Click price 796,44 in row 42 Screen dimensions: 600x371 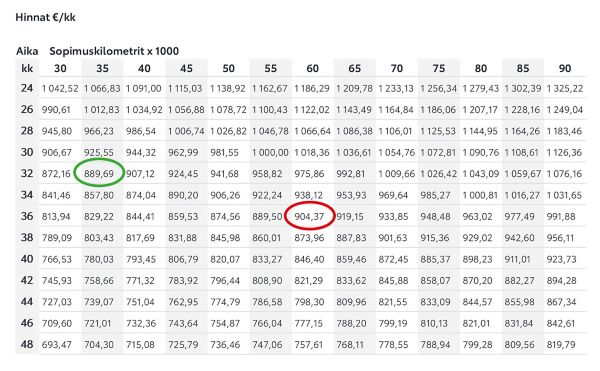pos(225,281)
